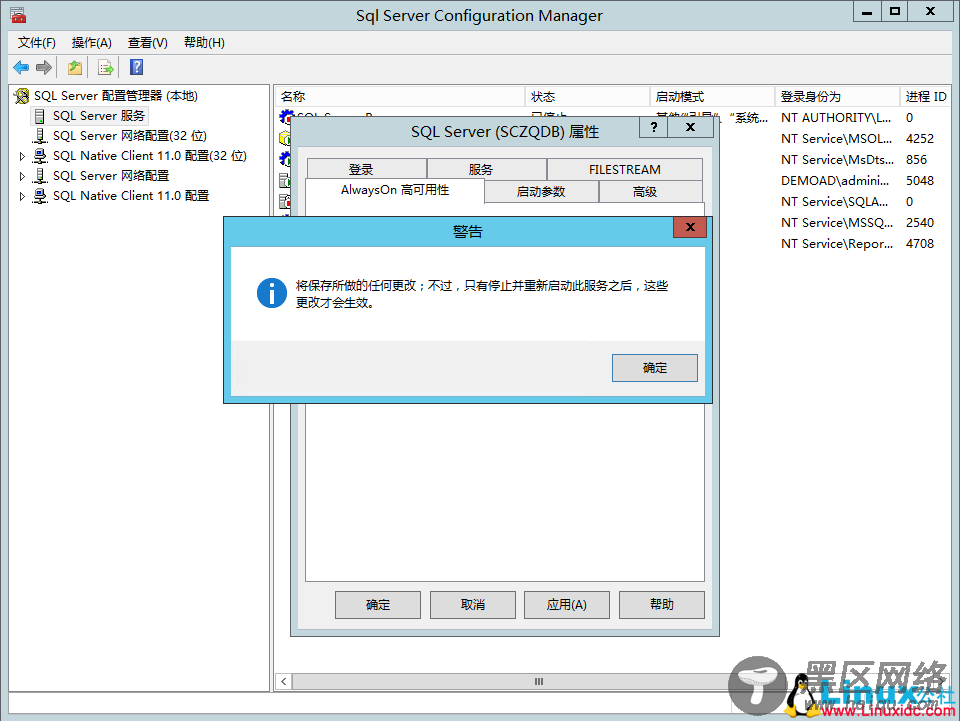Open the 文件(F) menu
The width and height of the screenshot is (960, 721).
[37, 43]
